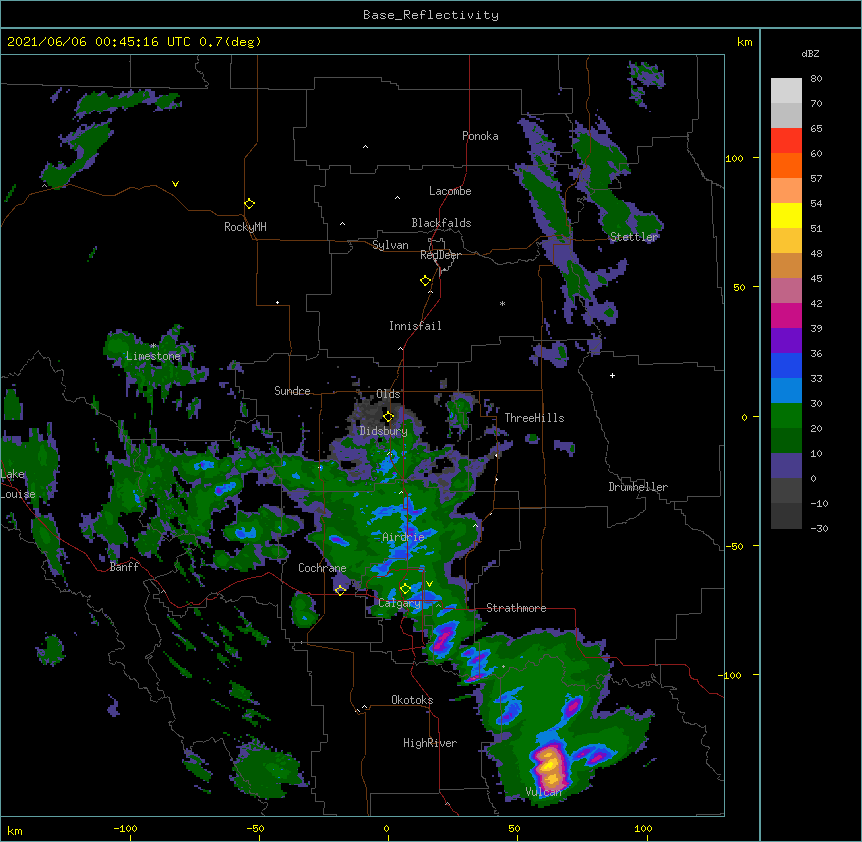The height and width of the screenshot is (842, 862).
Task: Select the yellow diamond marker between Olds and Didsbury
Action: [388, 417]
